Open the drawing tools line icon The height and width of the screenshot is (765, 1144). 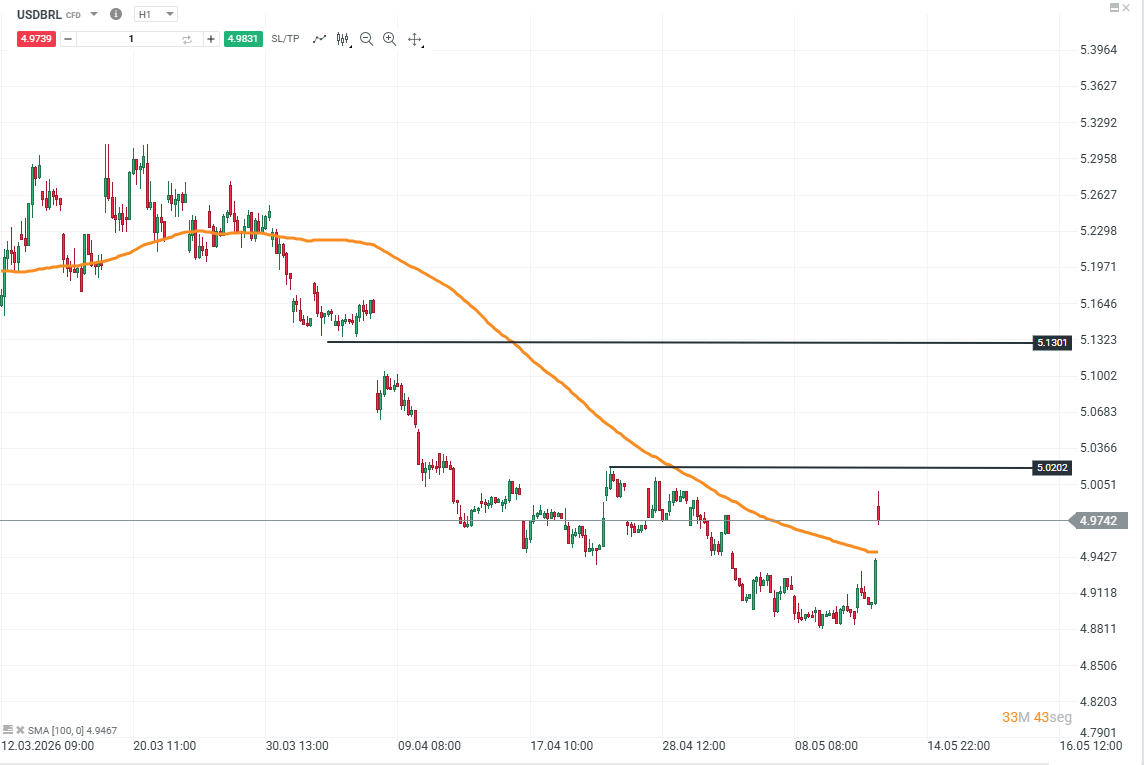pos(319,39)
